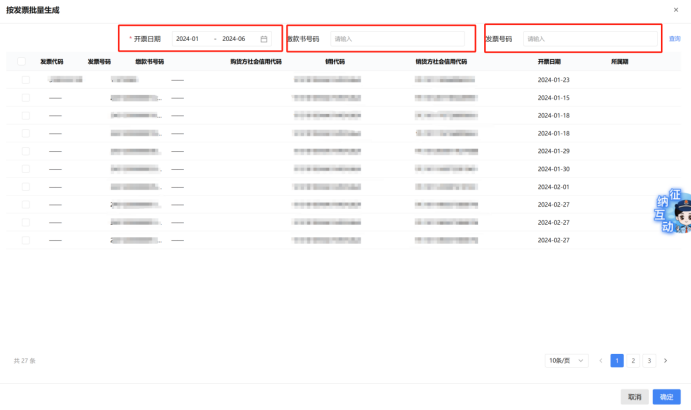Click the start date 2024-01 field
691x410 pixels.
(188, 39)
